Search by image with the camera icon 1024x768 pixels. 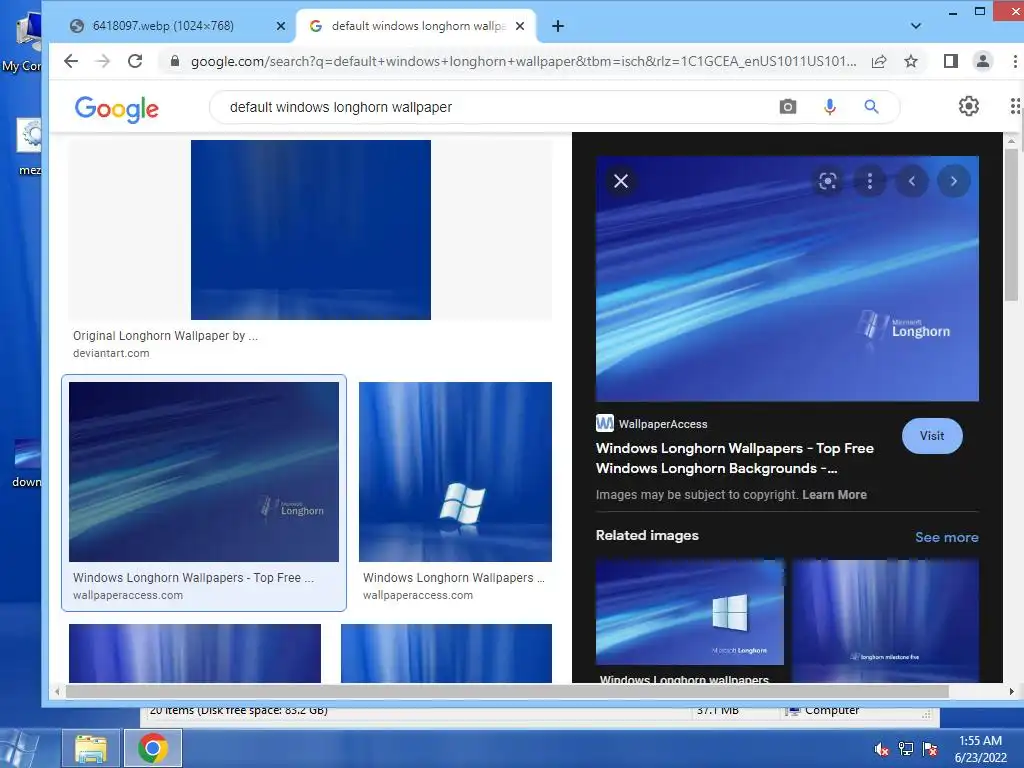[788, 106]
